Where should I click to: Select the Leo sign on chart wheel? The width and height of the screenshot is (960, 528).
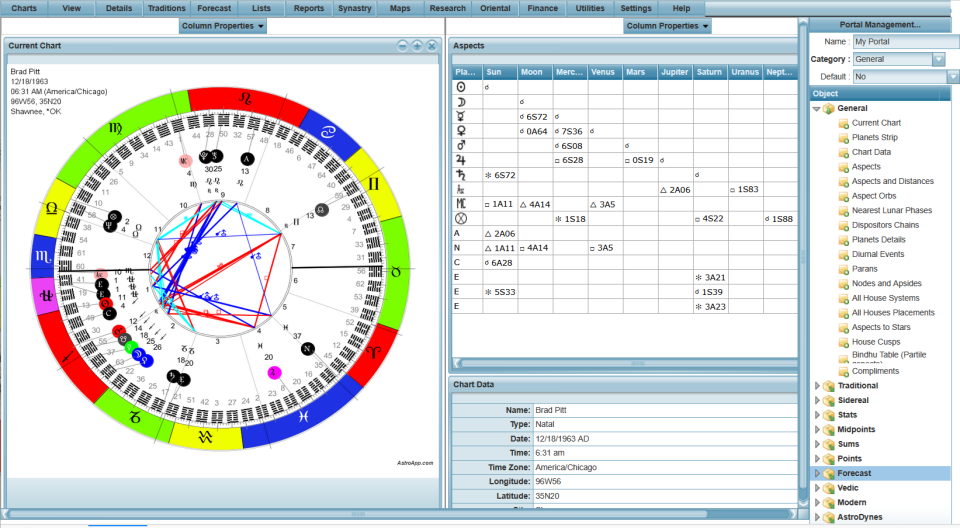[x=245, y=98]
